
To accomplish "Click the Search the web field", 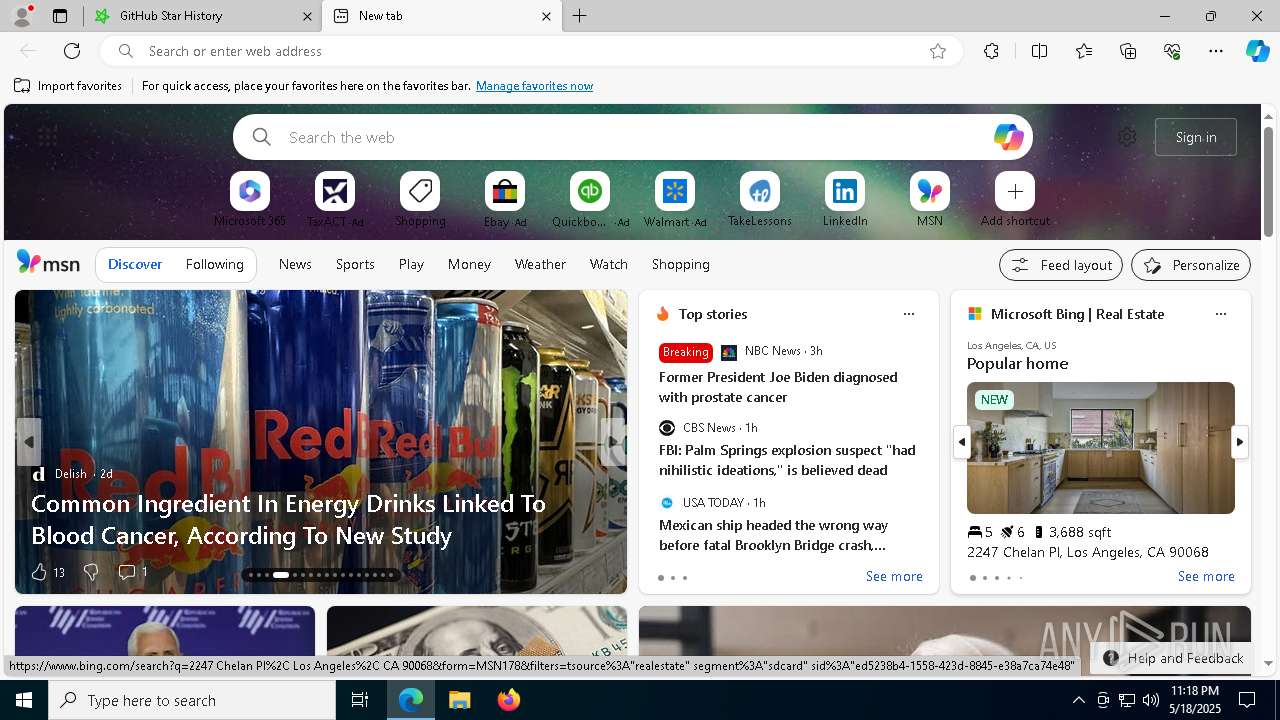I will coord(632,137).
